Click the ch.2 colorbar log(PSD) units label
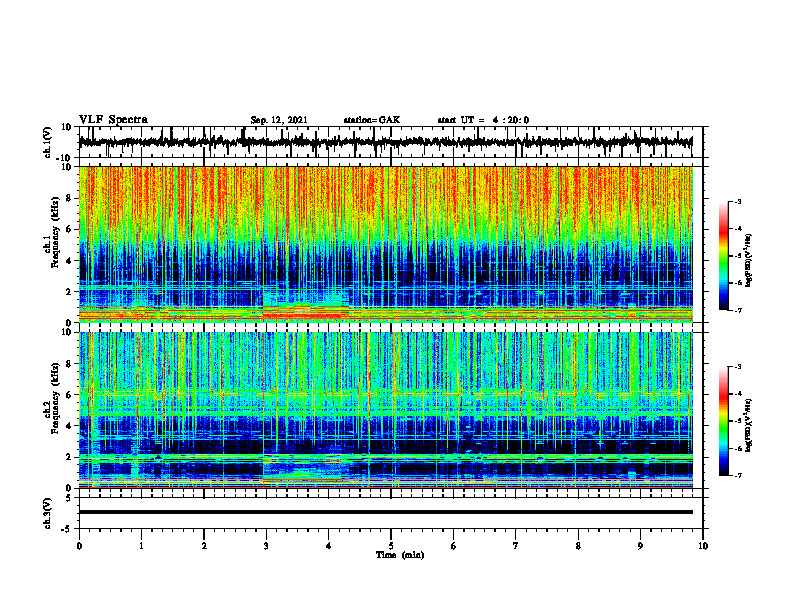This screenshot has height=612, width=792. click(749, 424)
